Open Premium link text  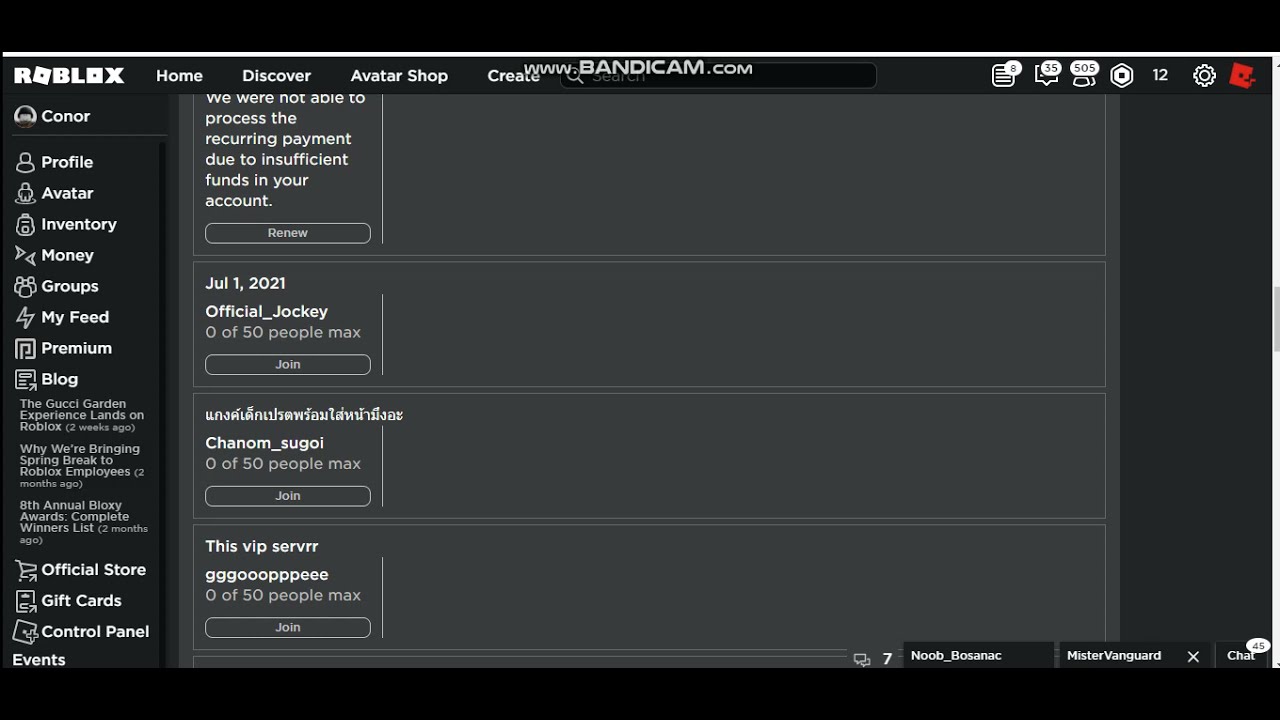tap(76, 348)
